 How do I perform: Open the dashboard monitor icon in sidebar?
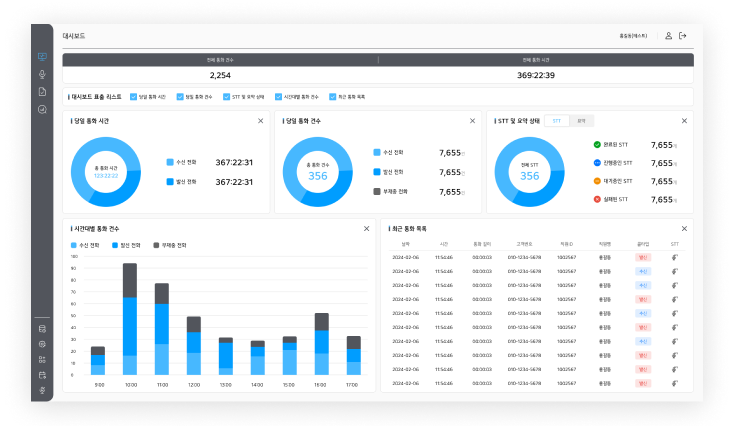click(x=42, y=57)
